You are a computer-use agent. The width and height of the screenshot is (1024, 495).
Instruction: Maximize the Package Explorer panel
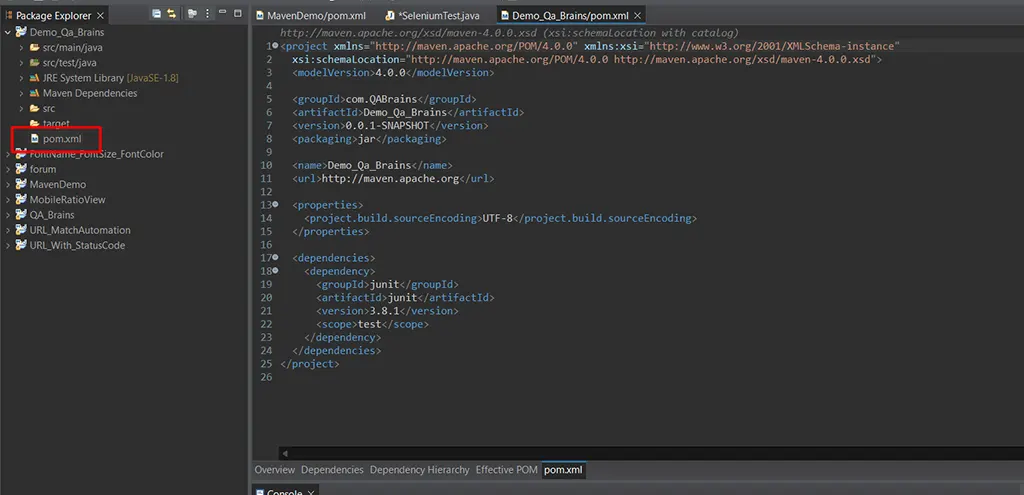tap(238, 14)
